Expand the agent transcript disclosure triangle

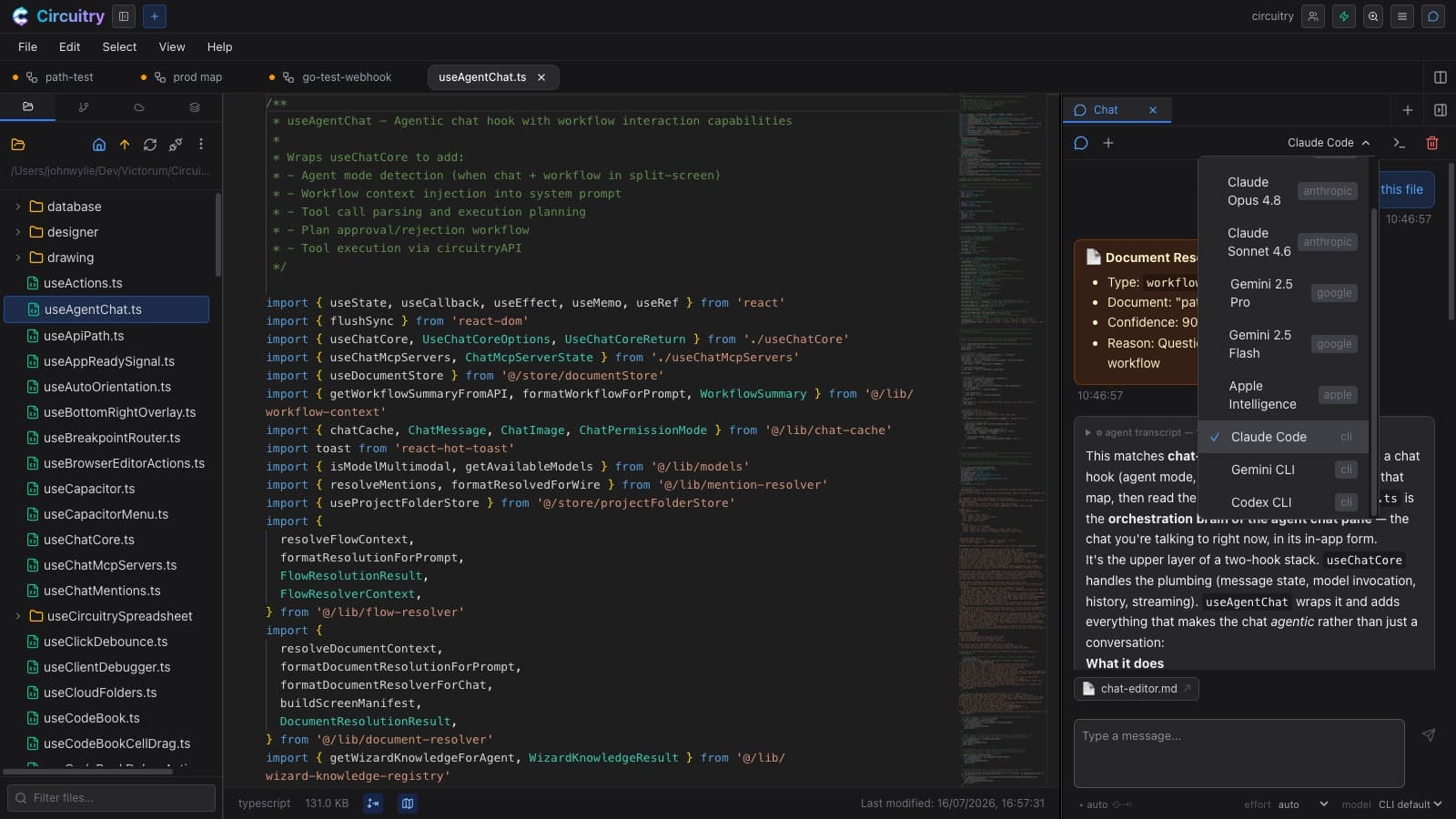click(x=1088, y=433)
